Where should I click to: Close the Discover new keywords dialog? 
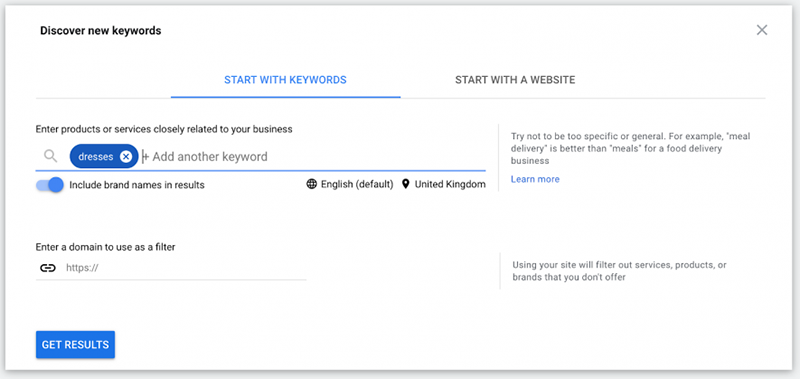pos(762,30)
